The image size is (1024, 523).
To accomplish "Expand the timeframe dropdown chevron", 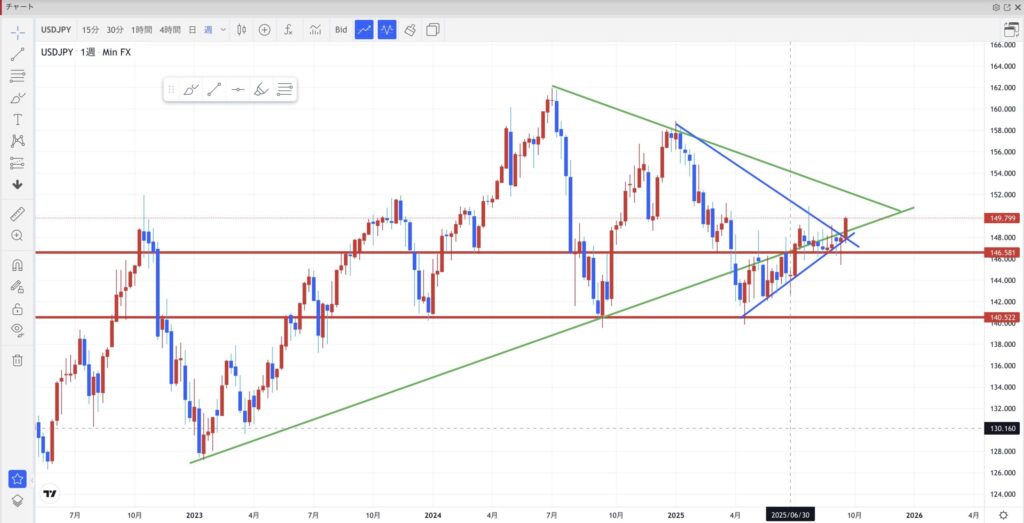I will point(223,30).
